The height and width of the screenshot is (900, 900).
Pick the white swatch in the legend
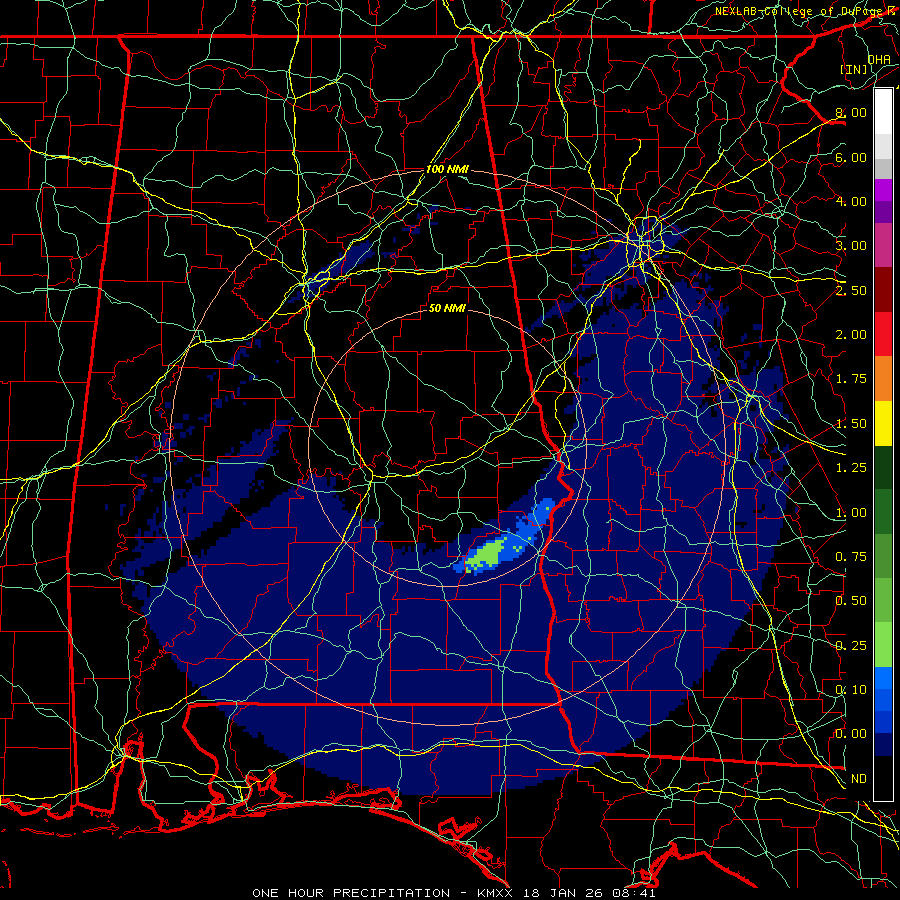coord(883,112)
